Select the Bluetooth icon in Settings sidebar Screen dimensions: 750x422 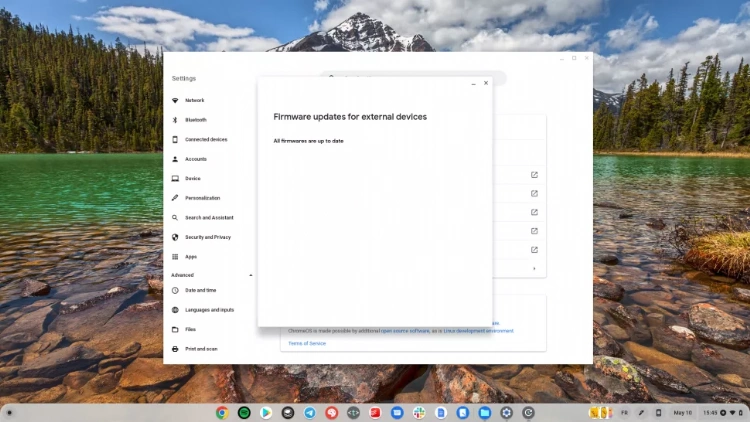pyautogui.click(x=175, y=120)
